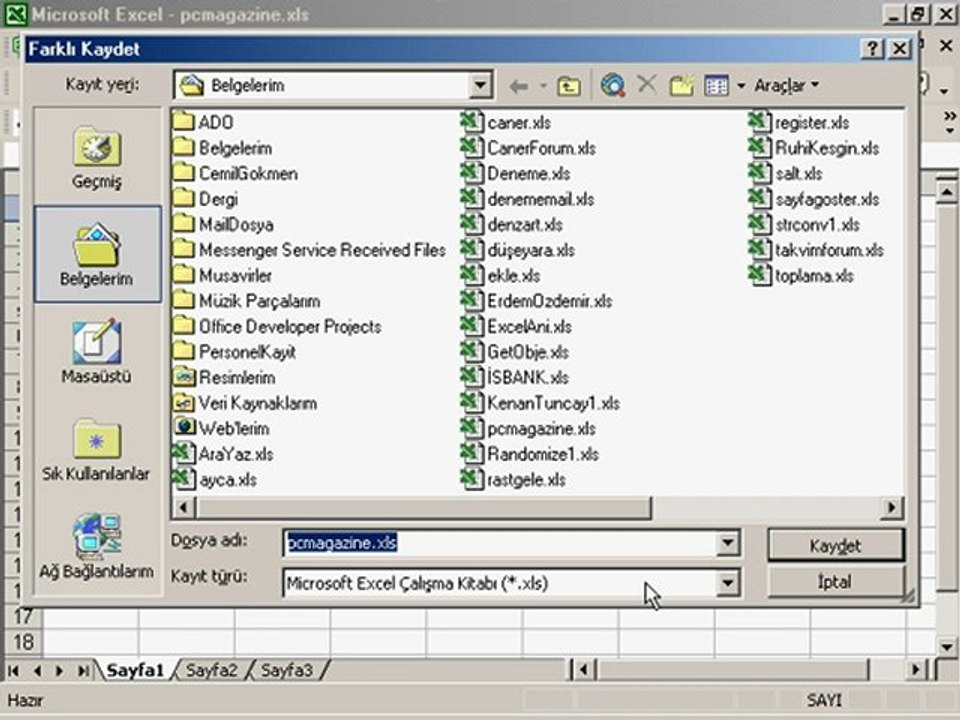Select the ADO folder
The height and width of the screenshot is (720, 960).
[203, 122]
